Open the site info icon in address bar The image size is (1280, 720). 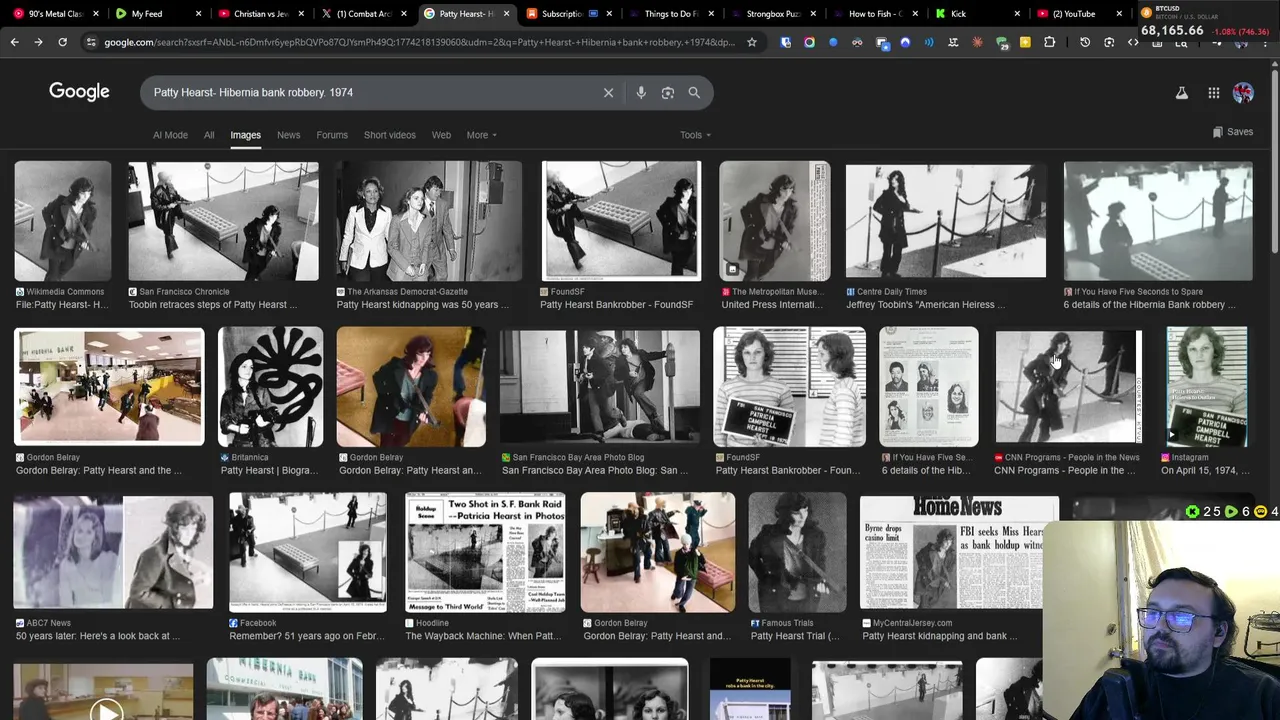pyautogui.click(x=91, y=42)
